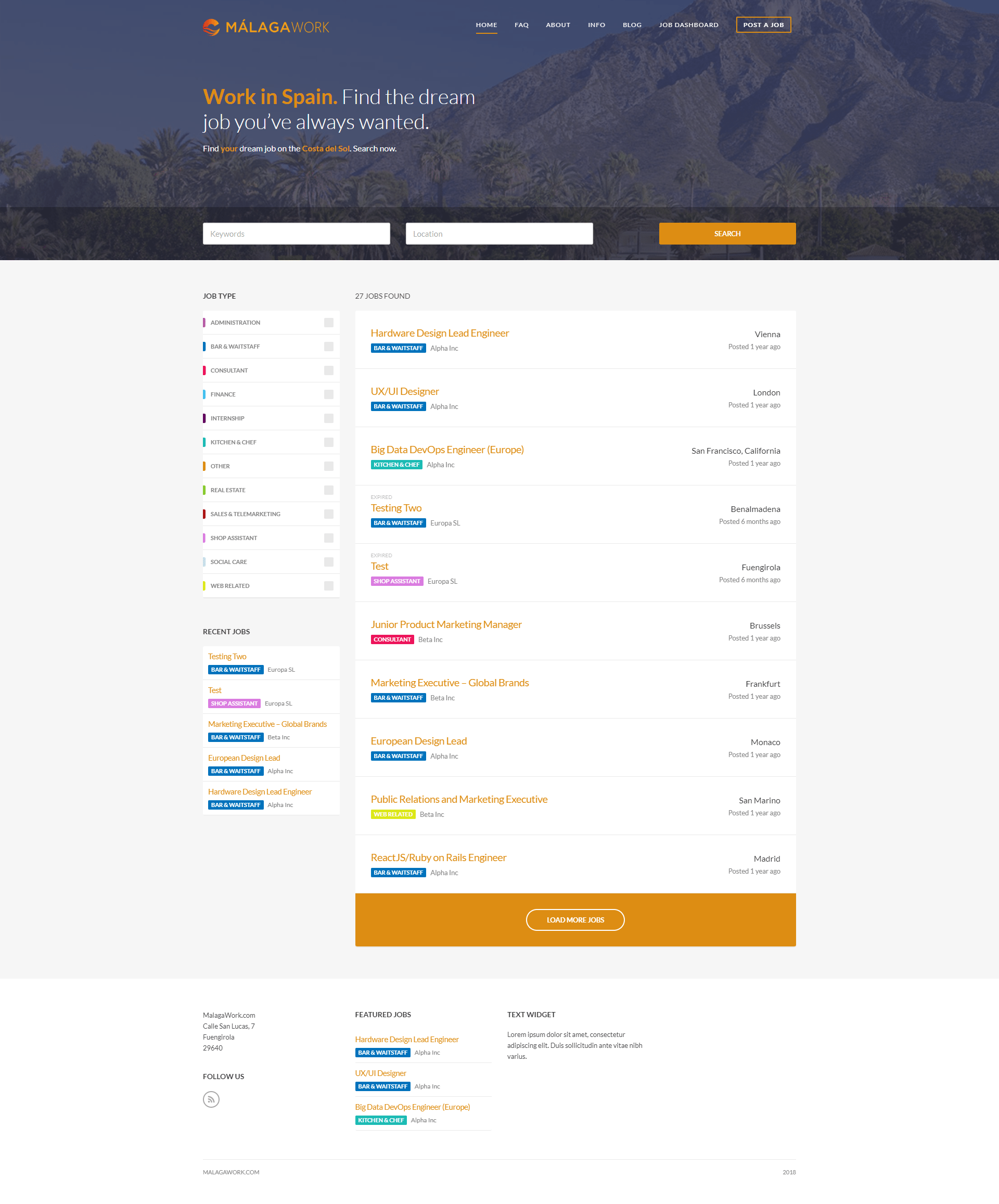Open the expired Testing Two listing

tap(396, 508)
